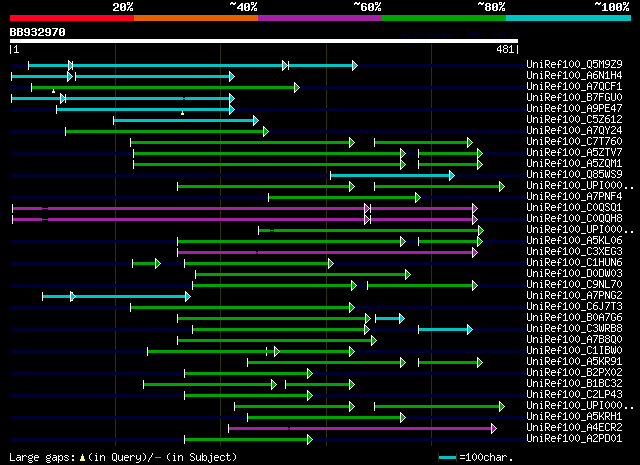Image resolution: width=640 pixels, height=465 pixels.
Task: Select the UniRef100_A7PNG2 label
Action: coord(574,296)
